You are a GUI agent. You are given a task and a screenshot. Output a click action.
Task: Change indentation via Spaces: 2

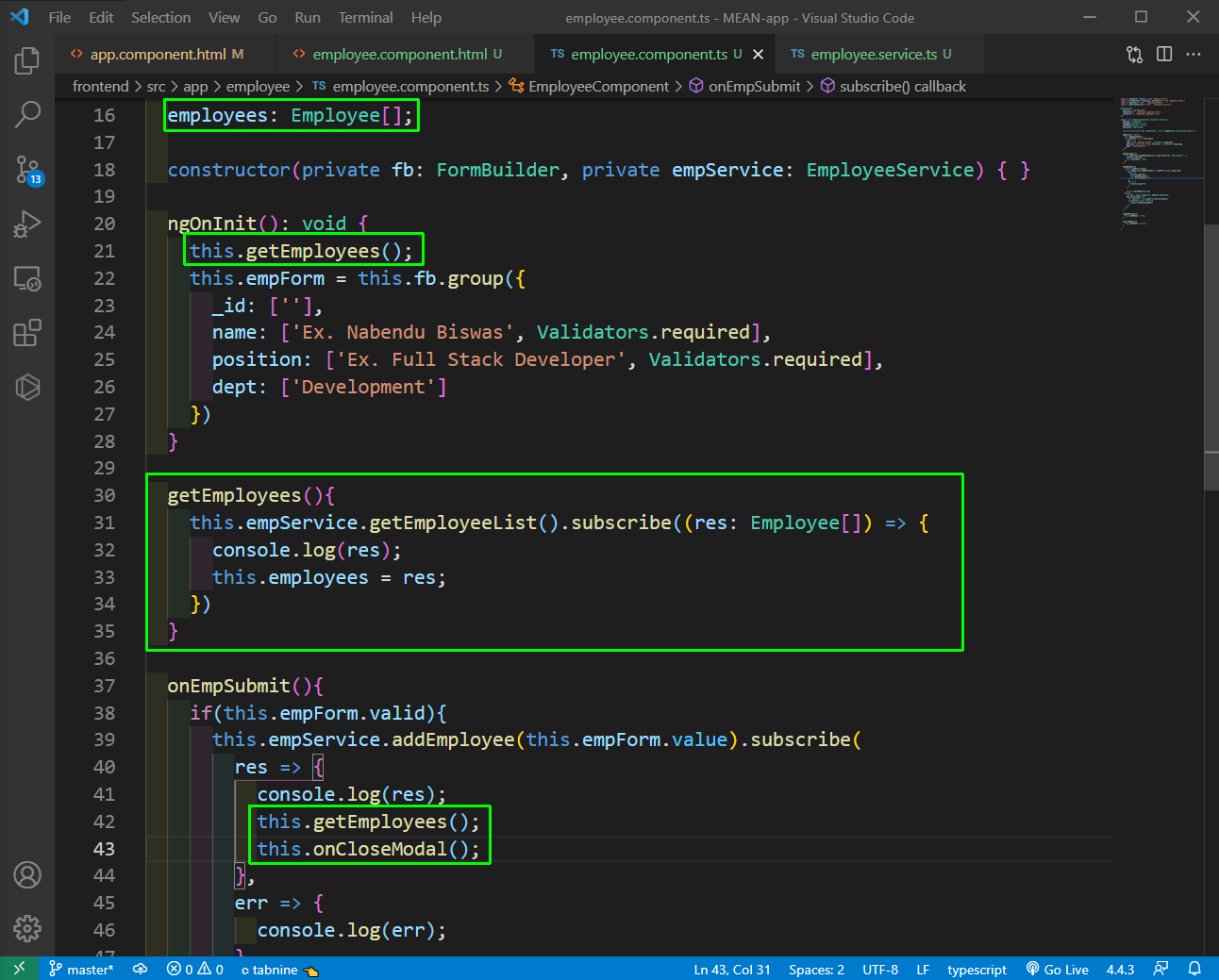click(x=816, y=969)
